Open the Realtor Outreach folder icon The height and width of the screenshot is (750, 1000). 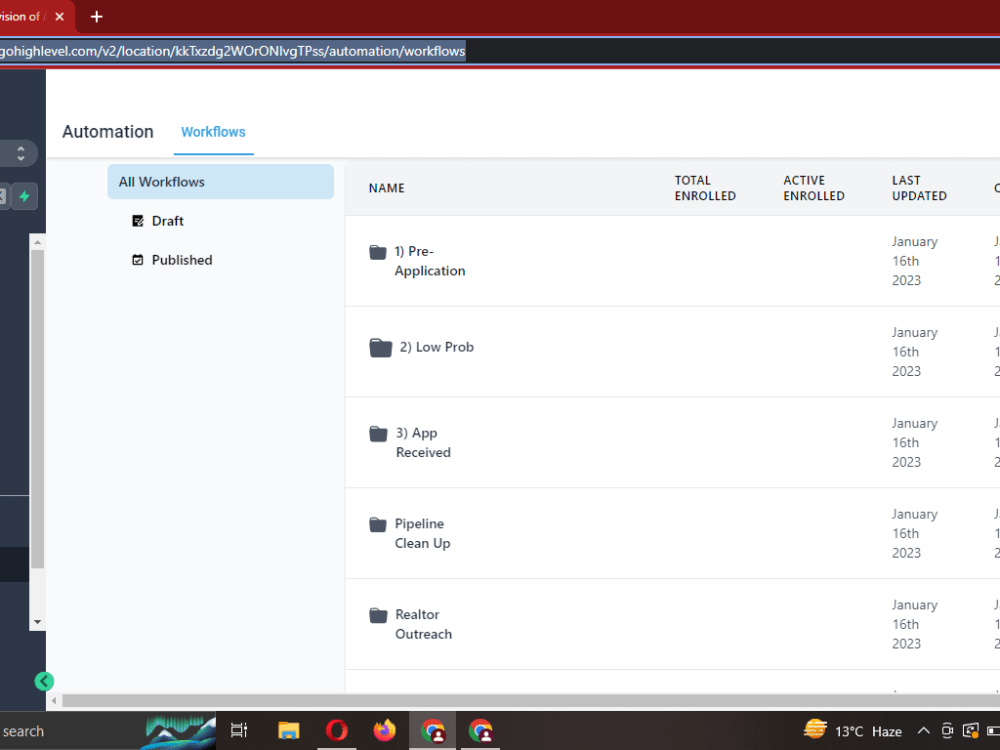(x=378, y=615)
